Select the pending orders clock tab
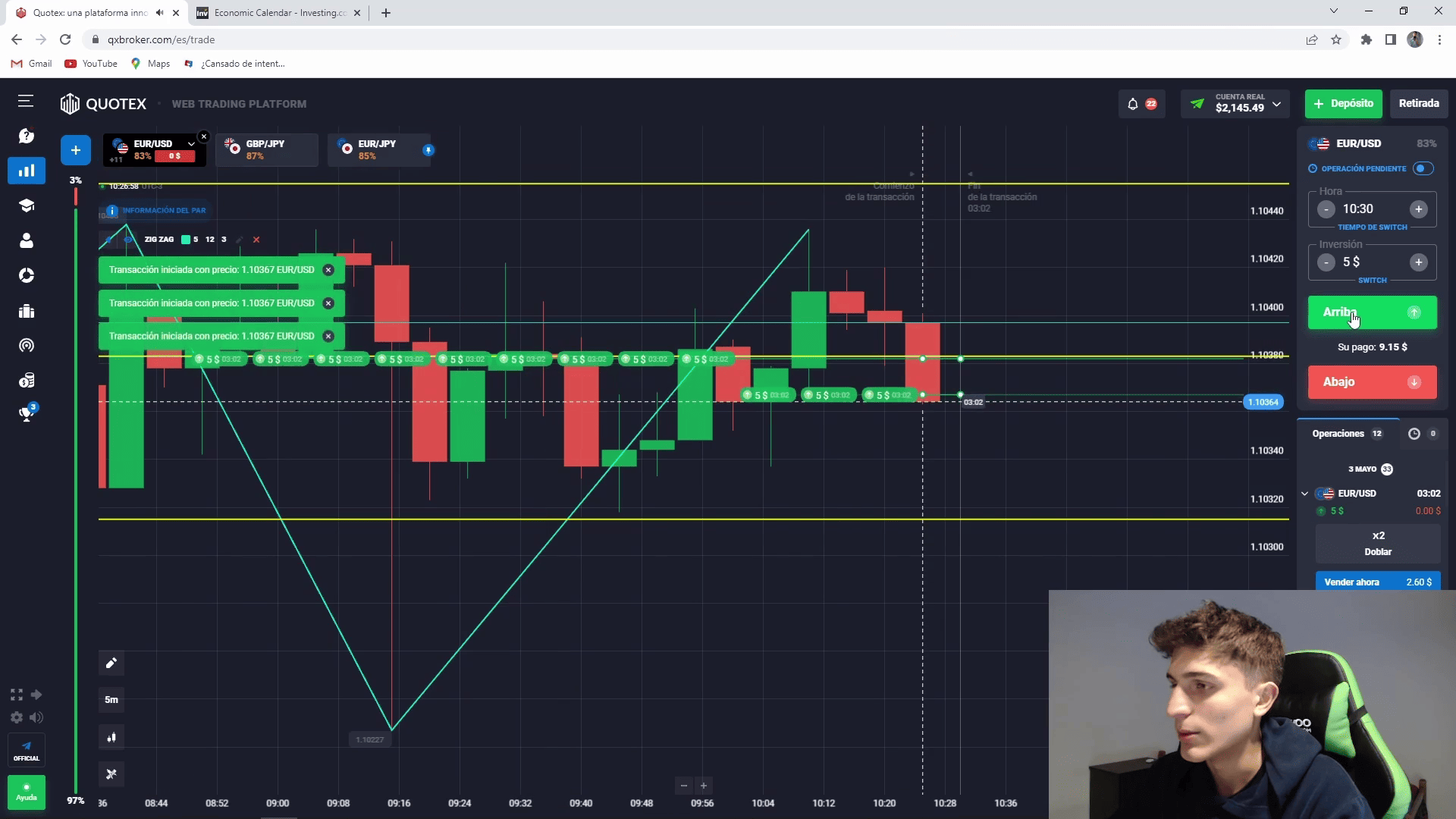The height and width of the screenshot is (819, 1456). coord(1423,434)
